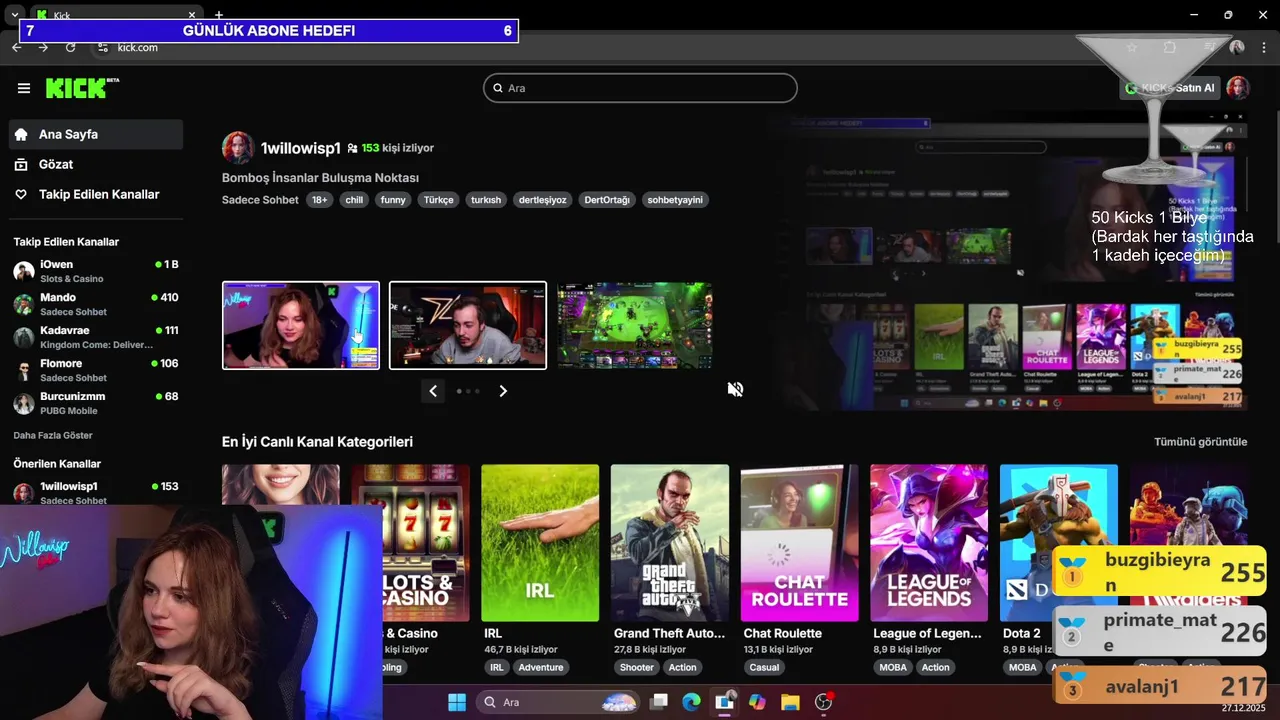Image resolution: width=1280 pixels, height=720 pixels.
Task: View site information icon beside kick.com
Action: click(102, 47)
